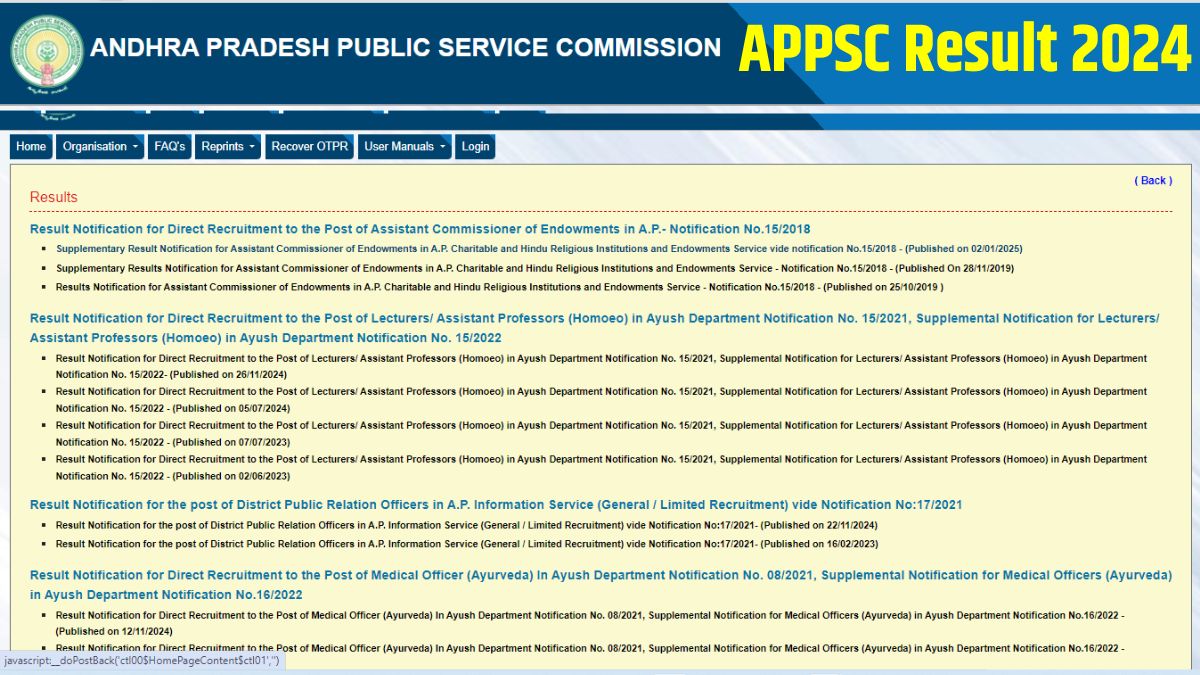Open the Organisation dropdown menu
This screenshot has height=675, width=1200.
click(98, 146)
